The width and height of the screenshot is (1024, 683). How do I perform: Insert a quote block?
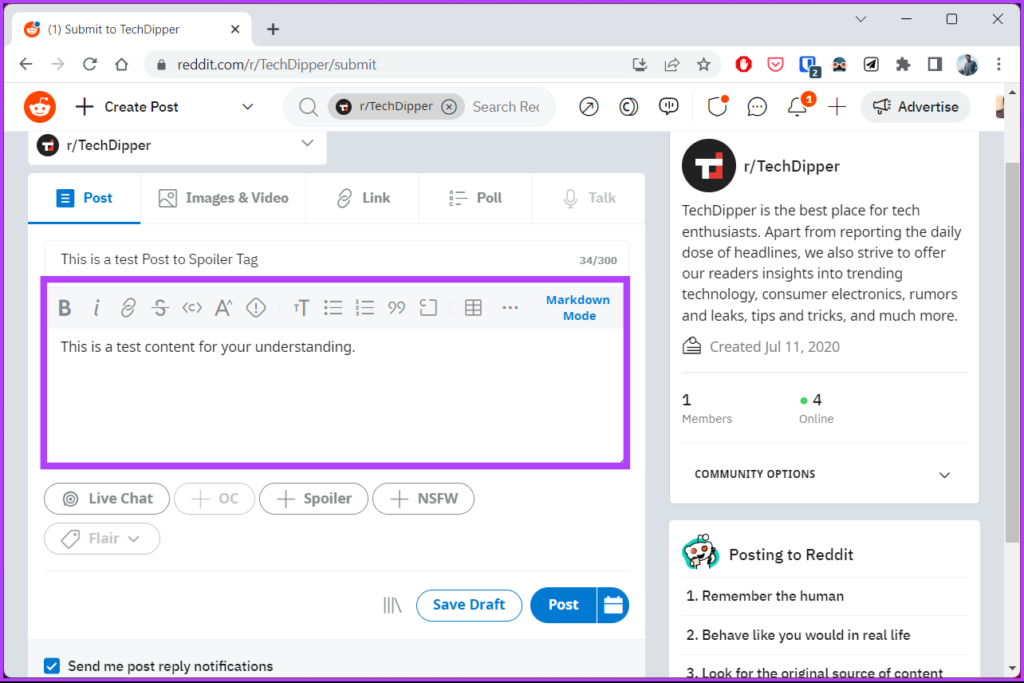coord(396,308)
